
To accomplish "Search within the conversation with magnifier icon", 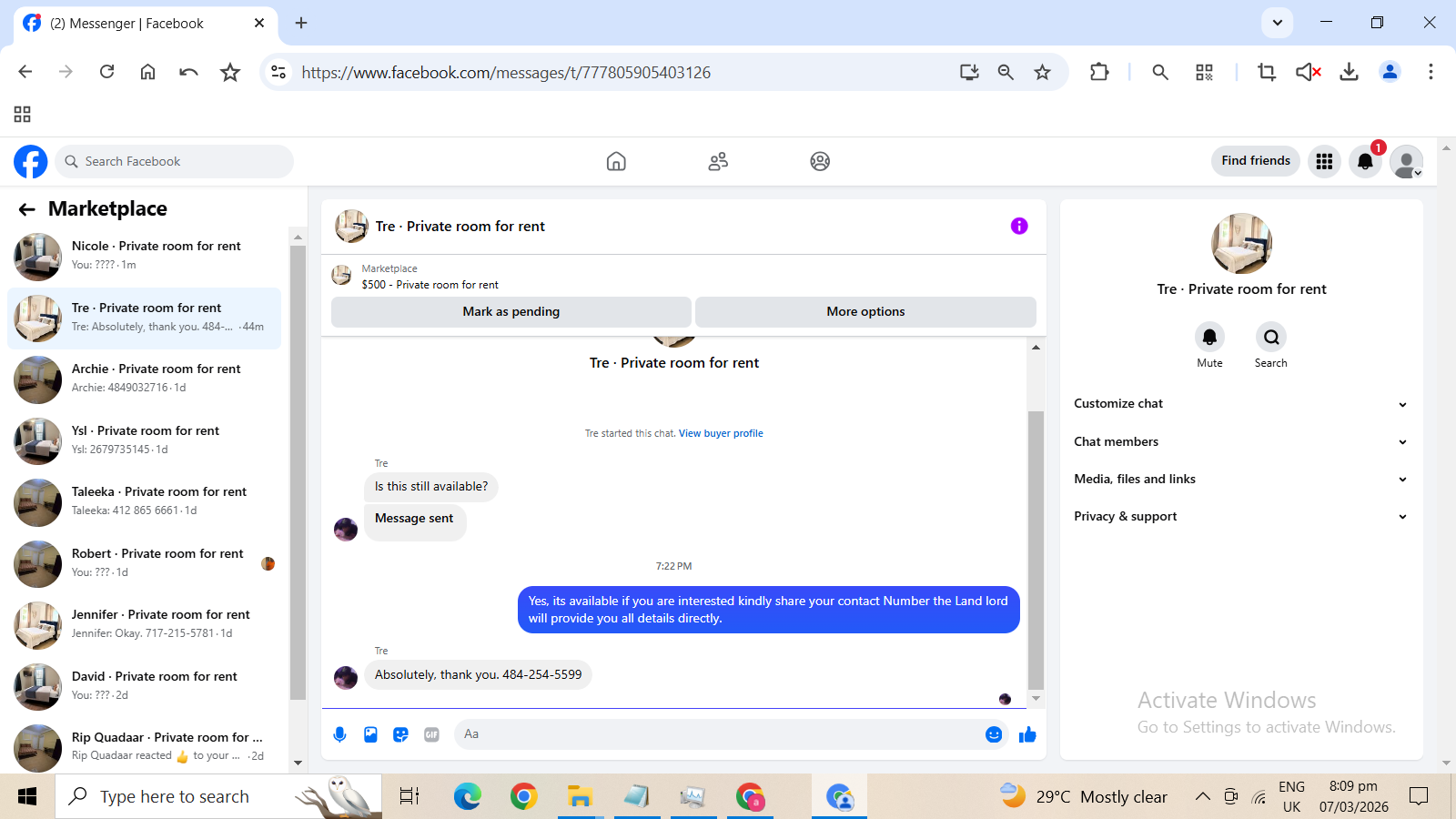I will point(1271,337).
